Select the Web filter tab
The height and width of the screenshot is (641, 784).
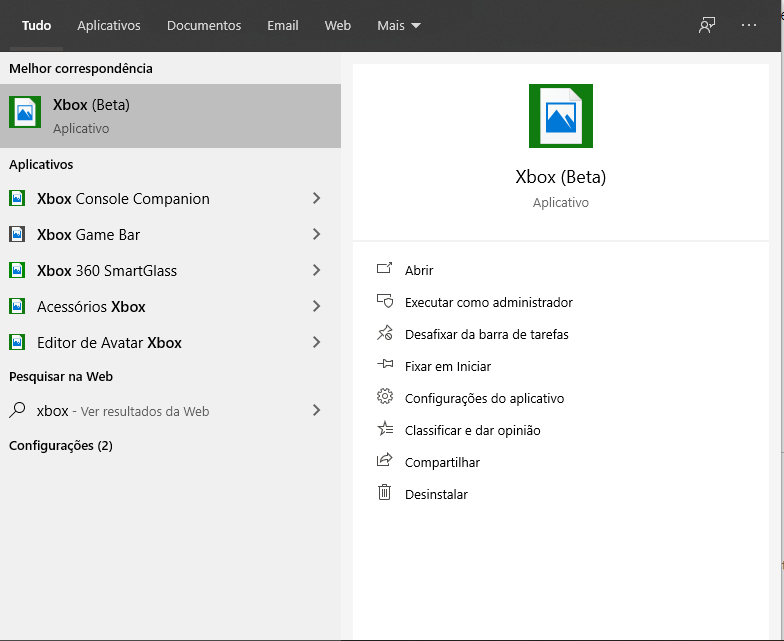click(338, 26)
